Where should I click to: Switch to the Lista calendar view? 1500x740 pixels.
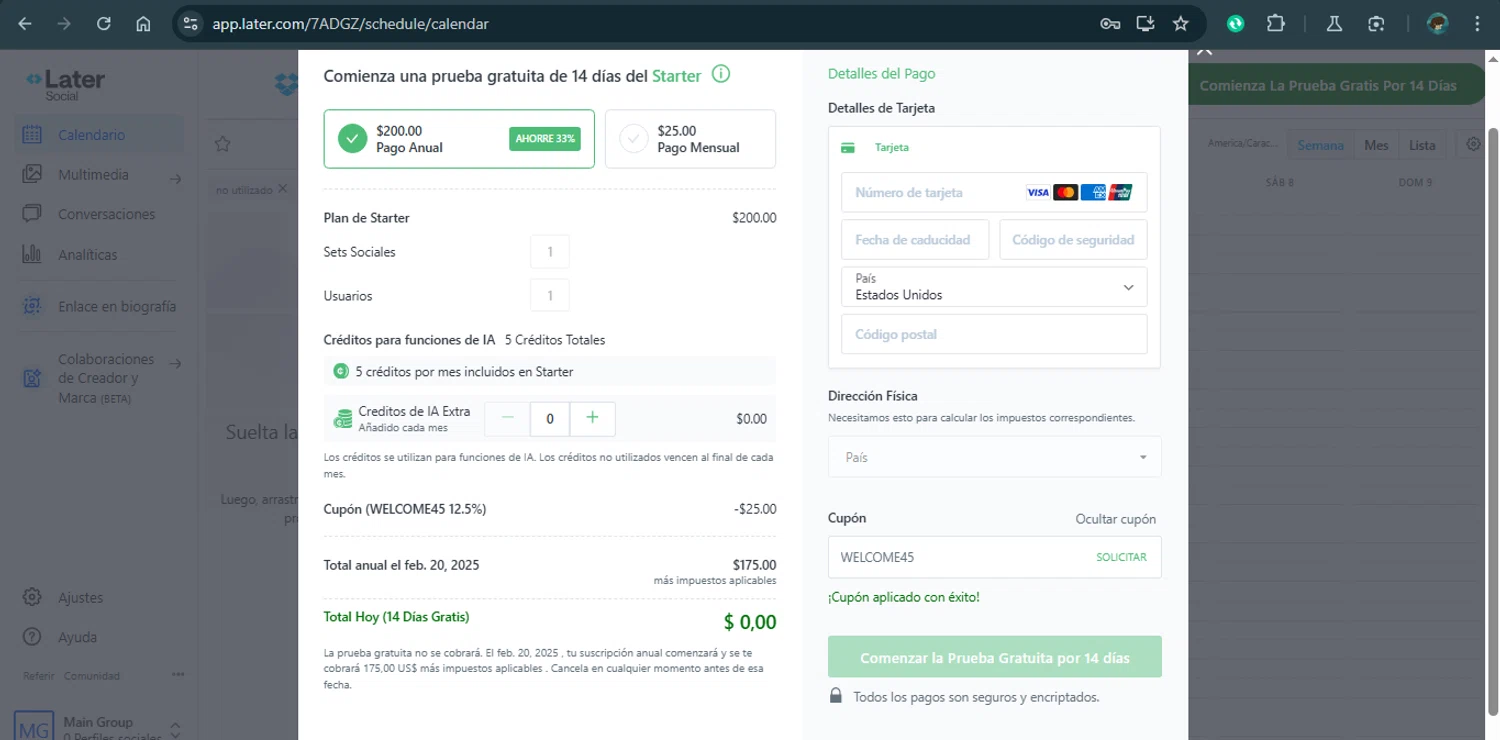(x=1422, y=145)
